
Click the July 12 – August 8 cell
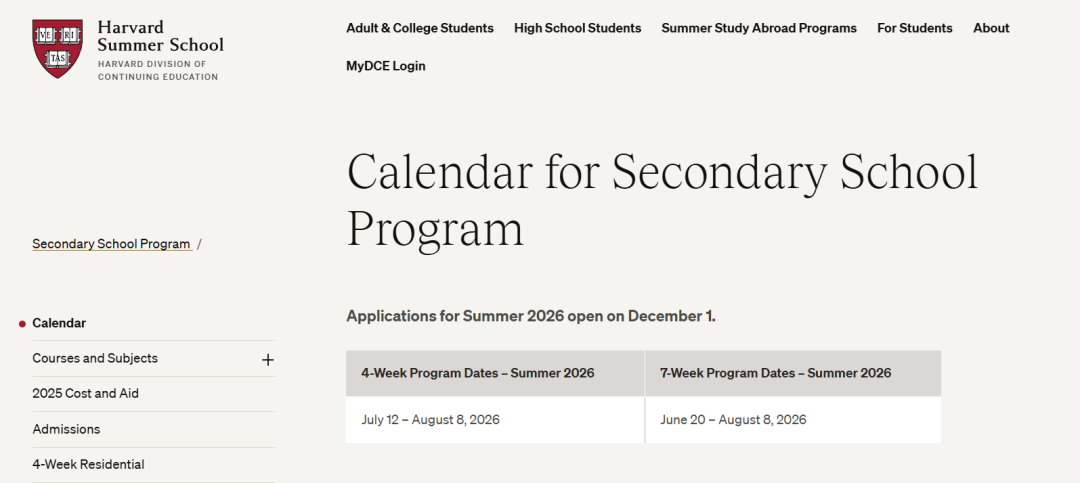[430, 420]
